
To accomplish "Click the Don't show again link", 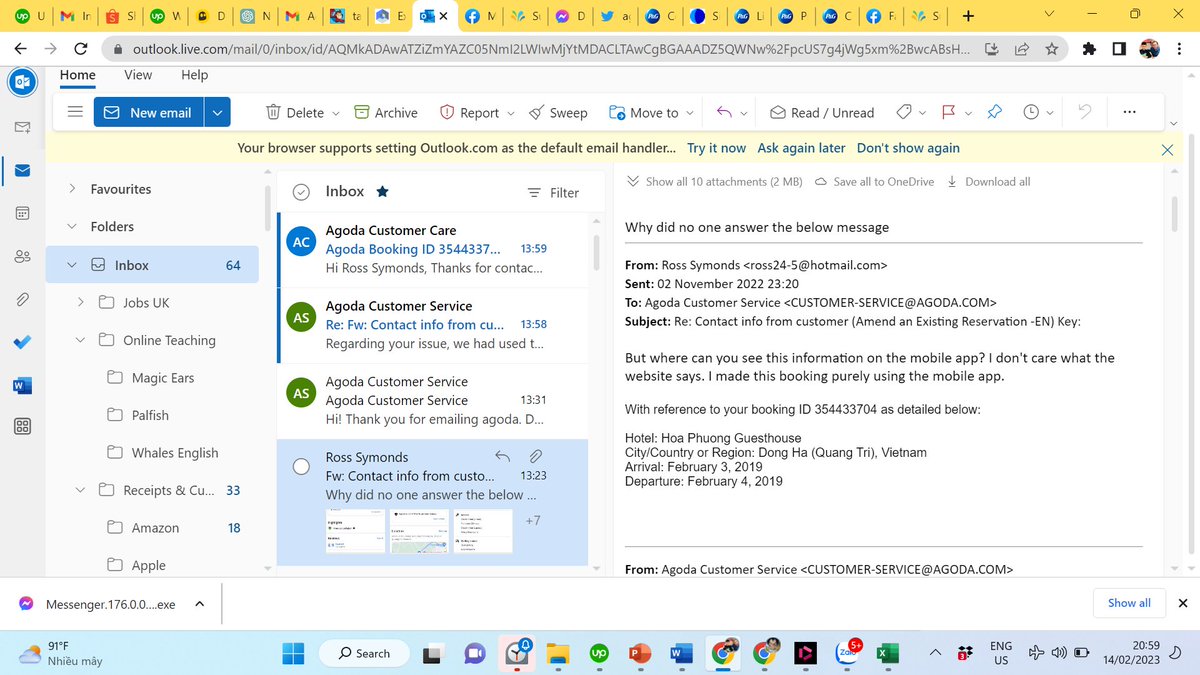I will coord(908,148).
